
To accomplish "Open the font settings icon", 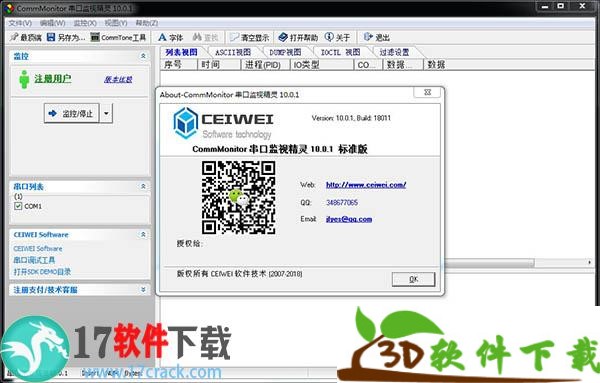I will click(x=162, y=37).
